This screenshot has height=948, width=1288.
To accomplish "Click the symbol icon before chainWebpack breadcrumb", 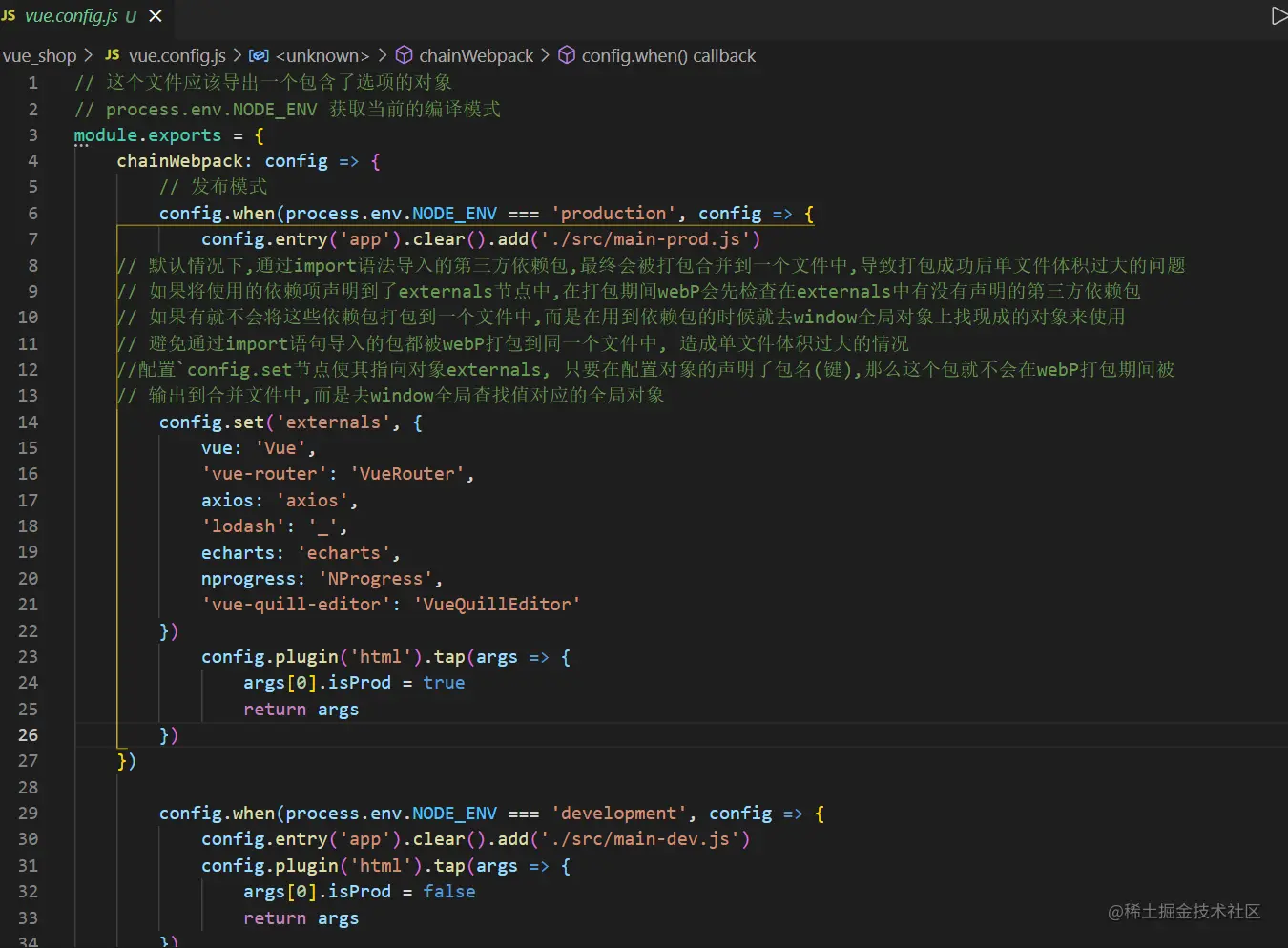I will pyautogui.click(x=404, y=55).
